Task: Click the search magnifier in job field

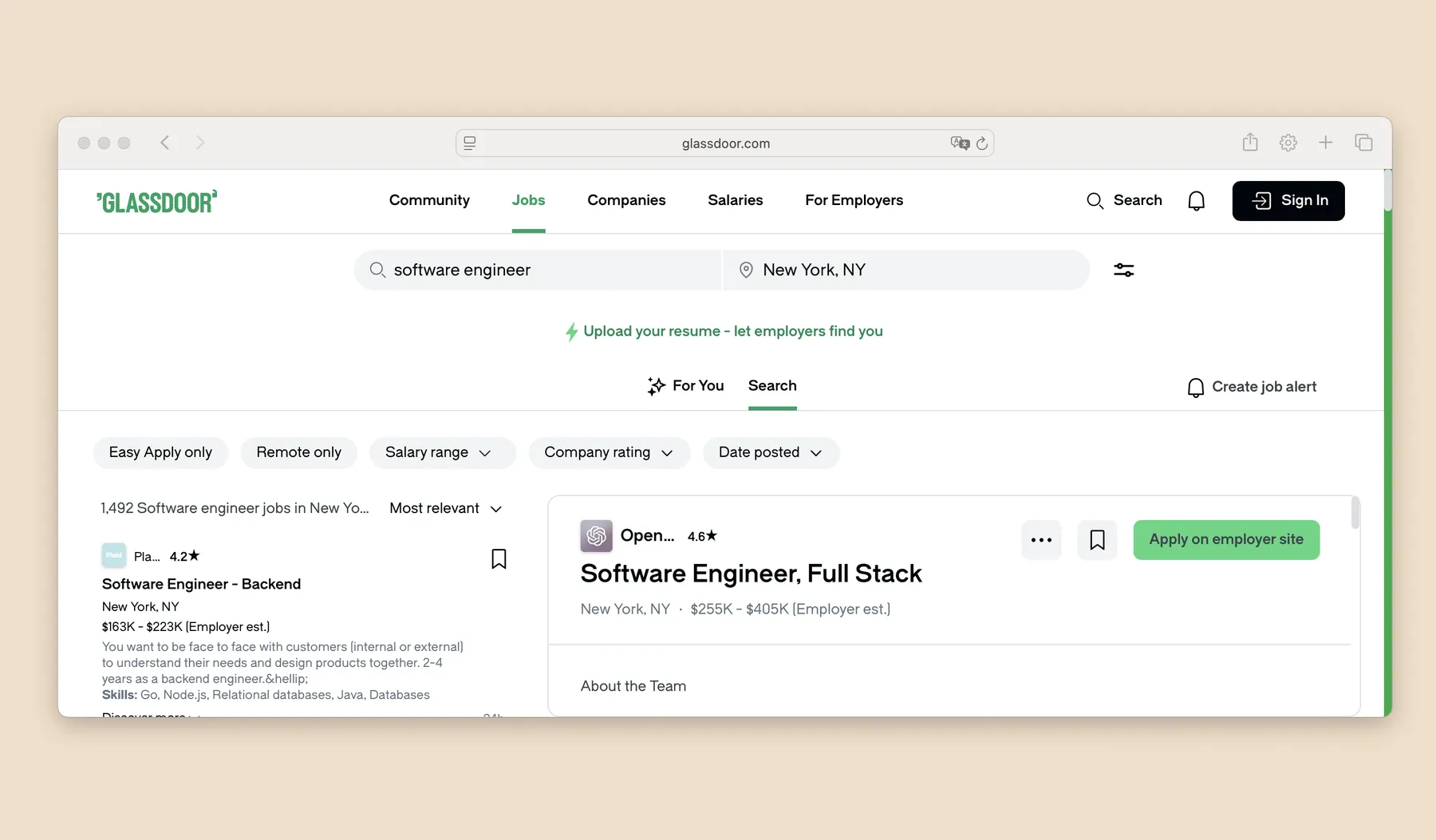Action: (x=377, y=270)
